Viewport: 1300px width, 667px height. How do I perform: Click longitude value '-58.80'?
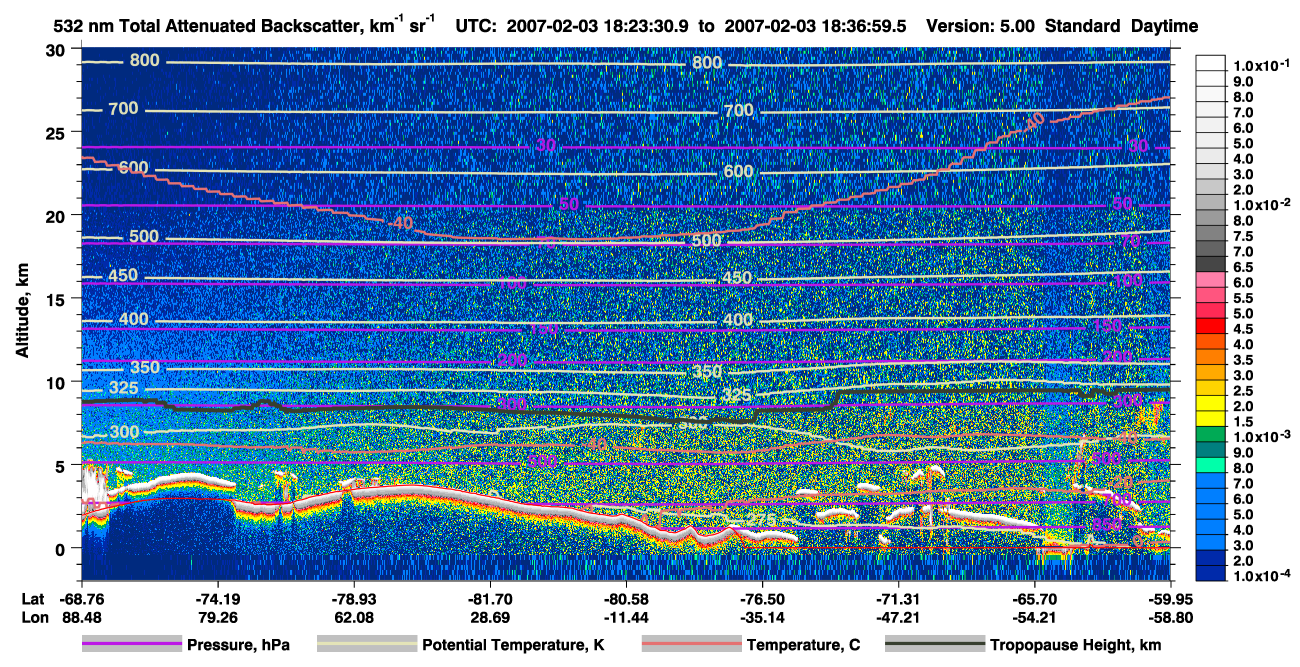[1170, 617]
